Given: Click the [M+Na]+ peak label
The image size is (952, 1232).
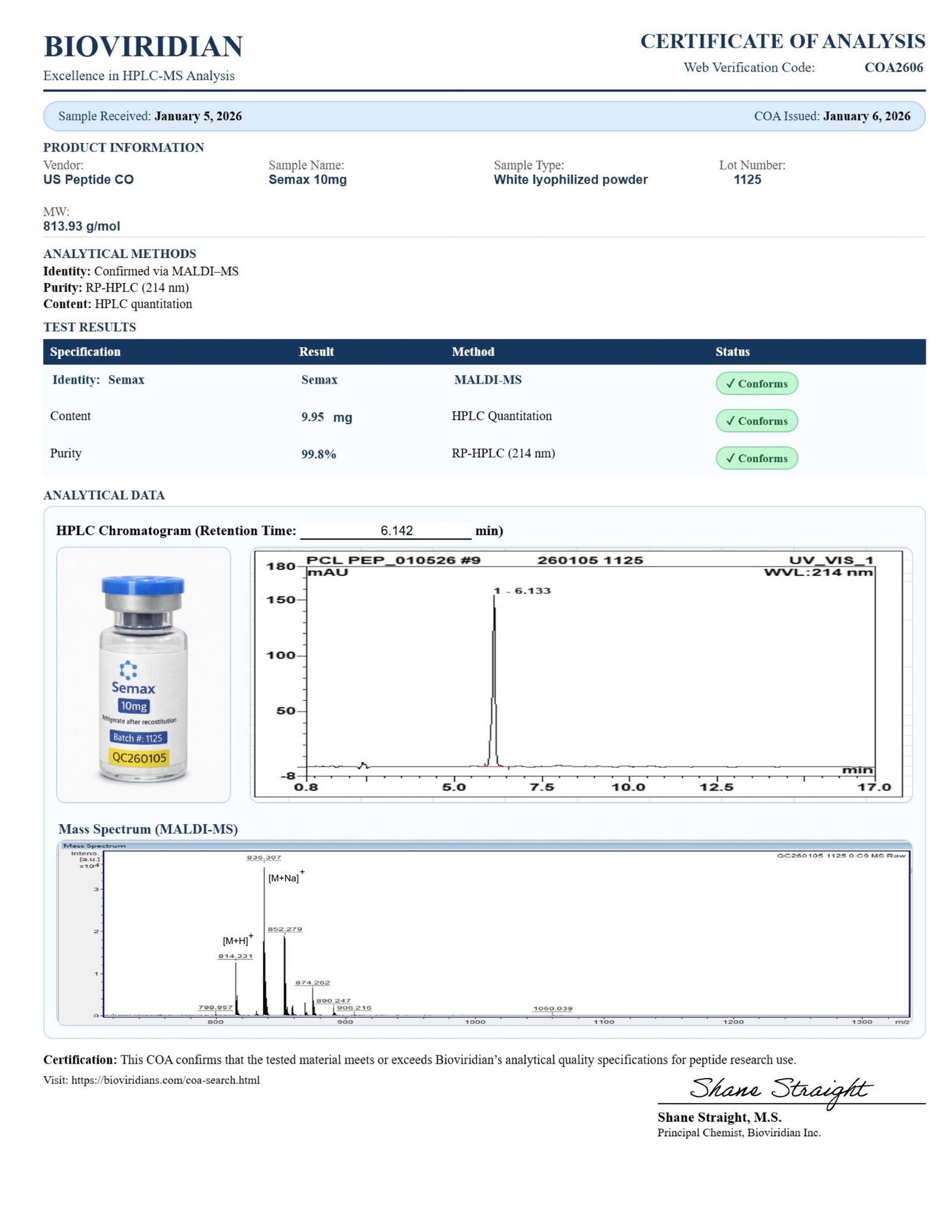Looking at the screenshot, I should coord(285,877).
